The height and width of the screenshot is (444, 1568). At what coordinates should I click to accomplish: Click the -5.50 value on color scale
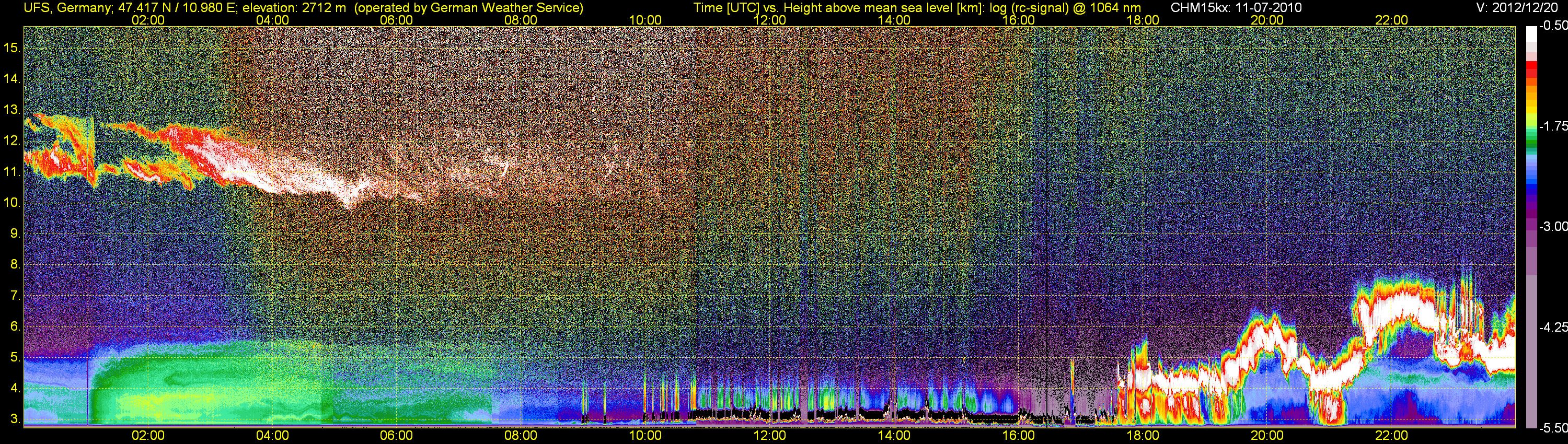point(1553,428)
